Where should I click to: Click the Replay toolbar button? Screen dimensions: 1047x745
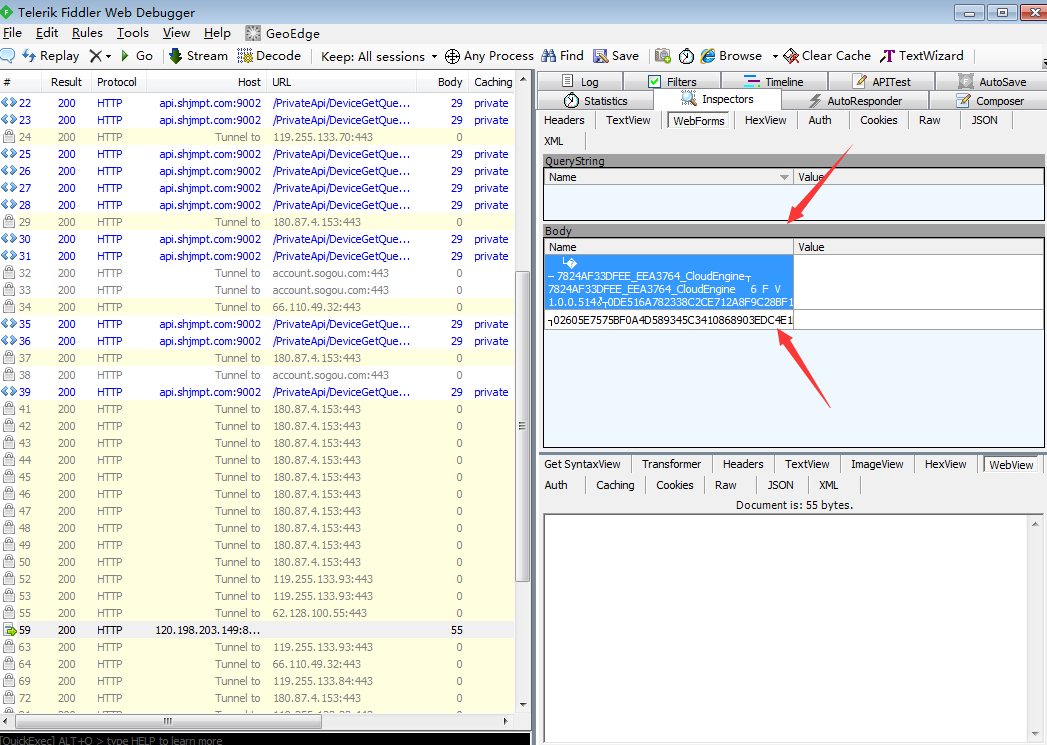pos(51,56)
